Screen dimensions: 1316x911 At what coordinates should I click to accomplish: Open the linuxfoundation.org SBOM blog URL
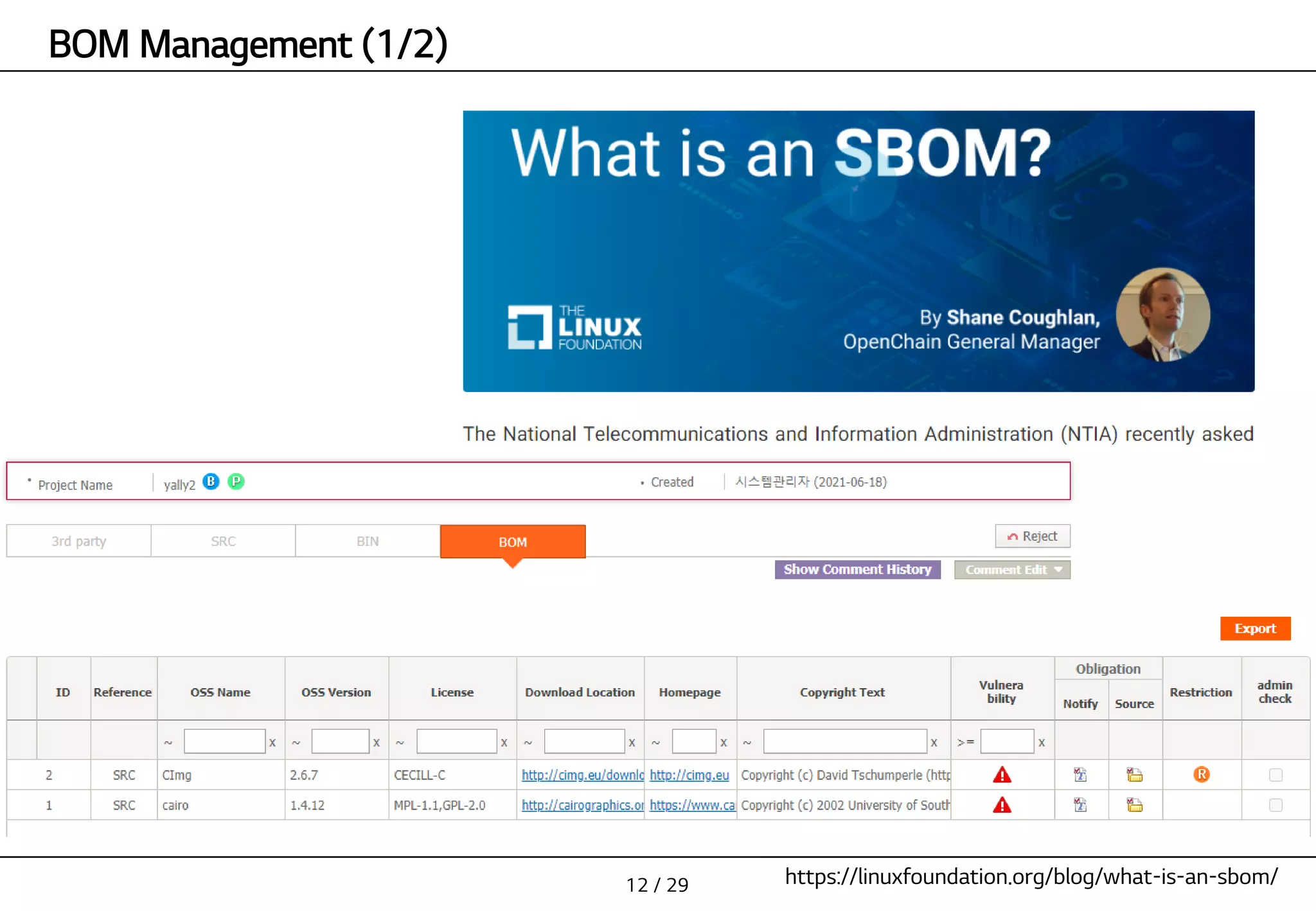tap(1031, 876)
